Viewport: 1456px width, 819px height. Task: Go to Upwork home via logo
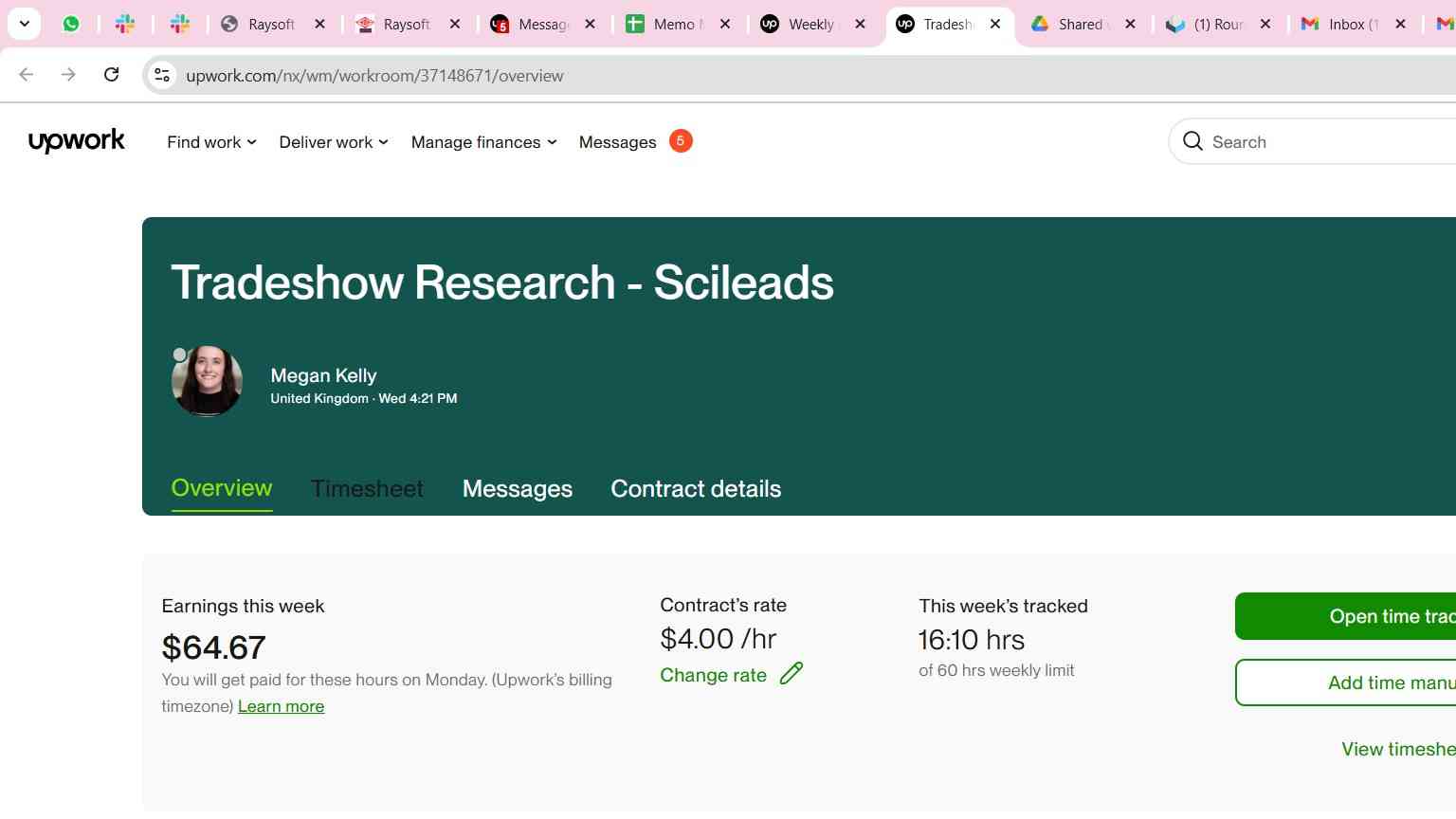click(x=77, y=141)
